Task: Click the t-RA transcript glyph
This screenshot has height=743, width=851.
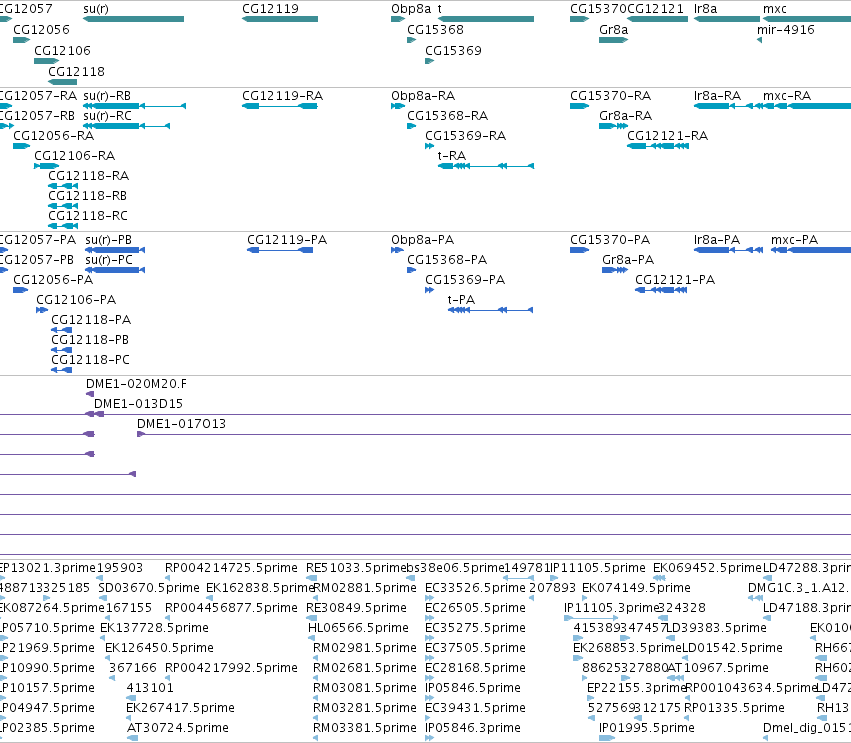Action: pyautogui.click(x=486, y=166)
